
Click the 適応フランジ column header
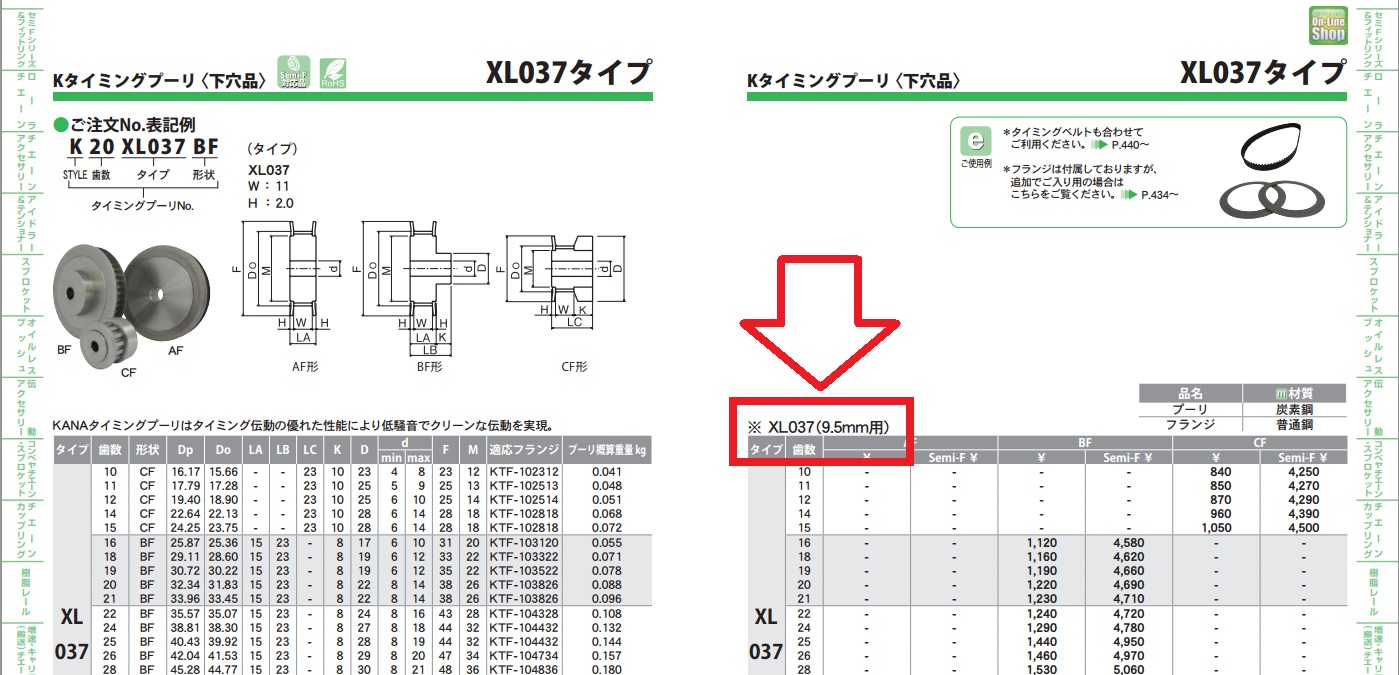click(524, 450)
